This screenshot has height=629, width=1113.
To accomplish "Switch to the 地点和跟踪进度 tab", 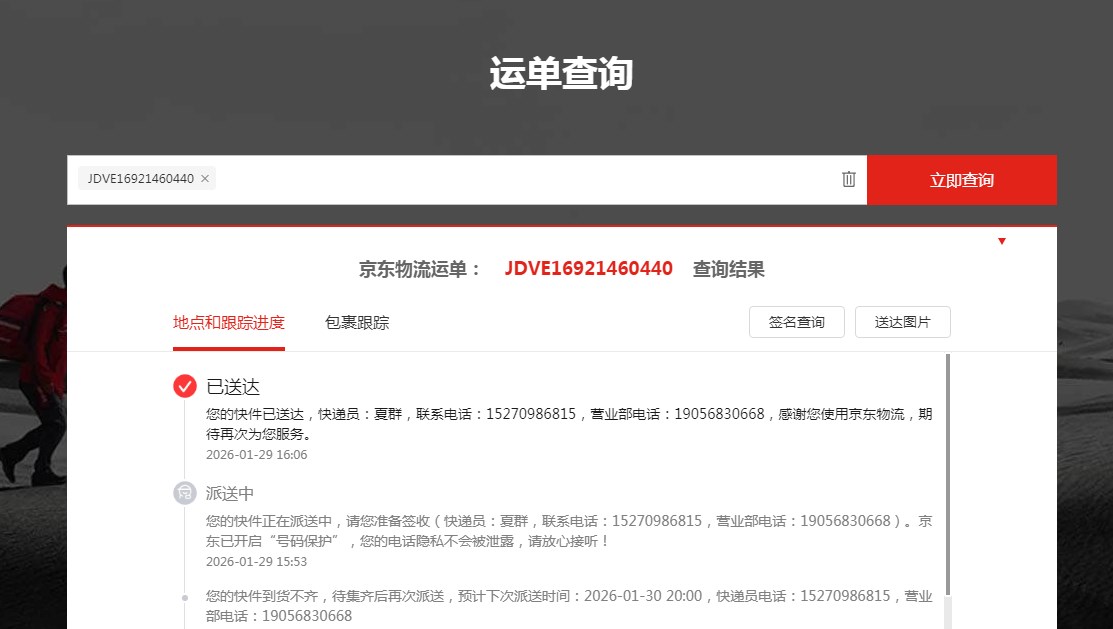I will point(228,323).
